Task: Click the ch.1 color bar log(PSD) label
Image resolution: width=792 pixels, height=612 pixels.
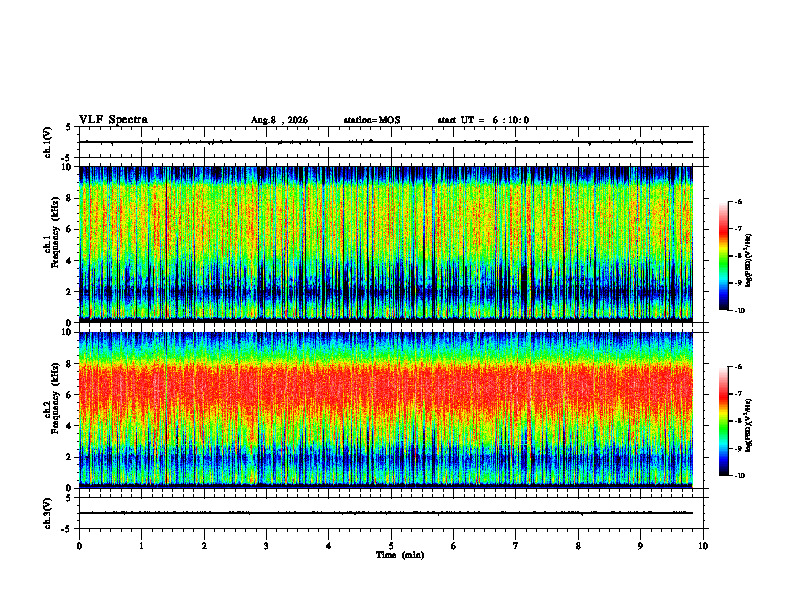Action: [x=748, y=261]
